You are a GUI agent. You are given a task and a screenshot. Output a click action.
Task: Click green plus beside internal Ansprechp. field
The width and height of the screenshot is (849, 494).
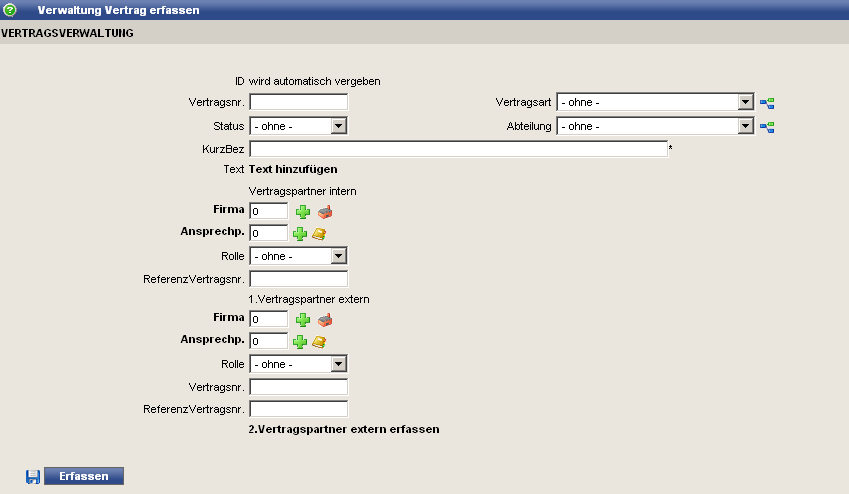pos(300,233)
